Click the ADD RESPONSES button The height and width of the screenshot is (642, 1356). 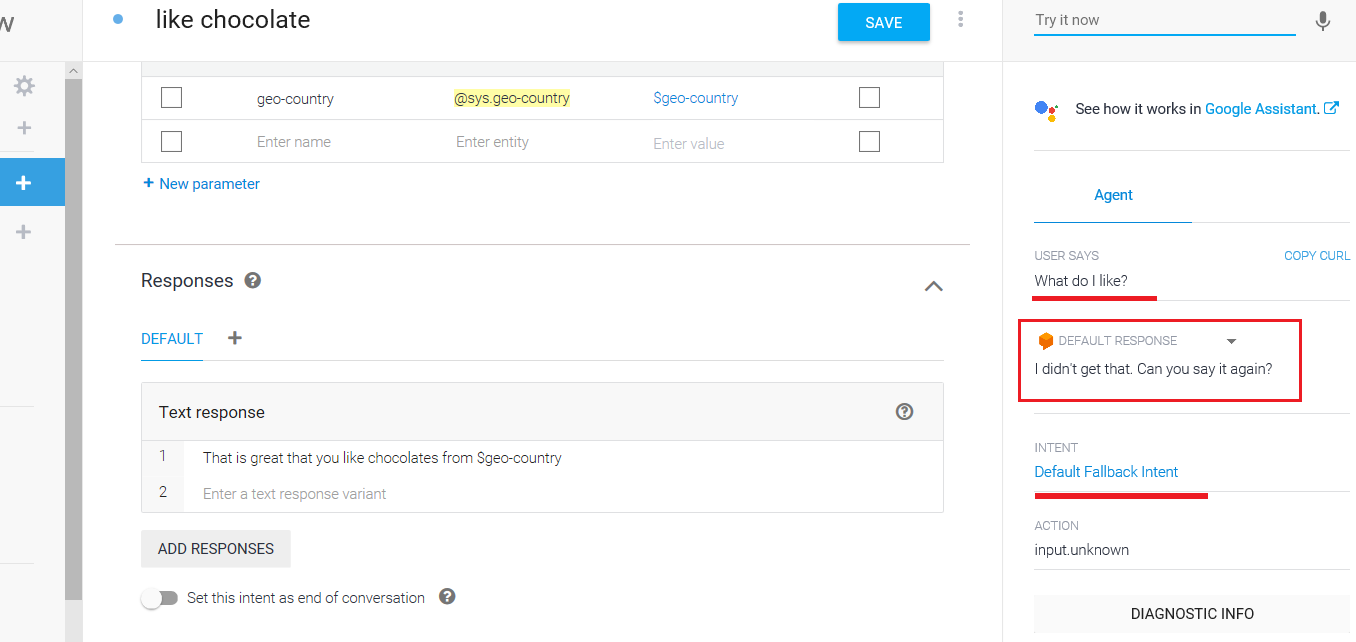click(x=216, y=549)
